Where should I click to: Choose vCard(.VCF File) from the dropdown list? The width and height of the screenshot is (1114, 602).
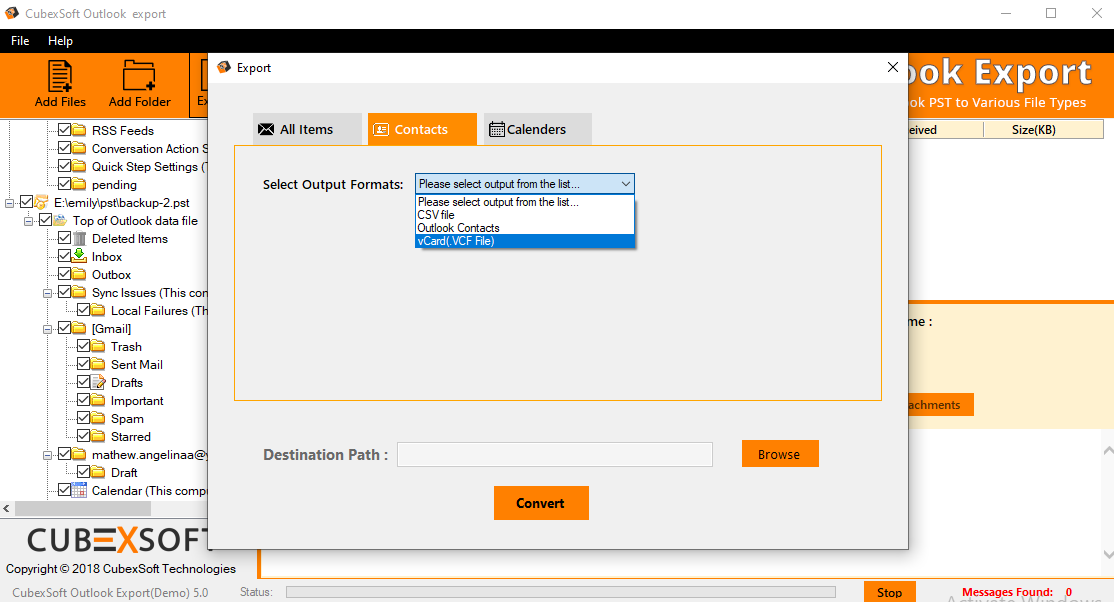[x=524, y=241]
